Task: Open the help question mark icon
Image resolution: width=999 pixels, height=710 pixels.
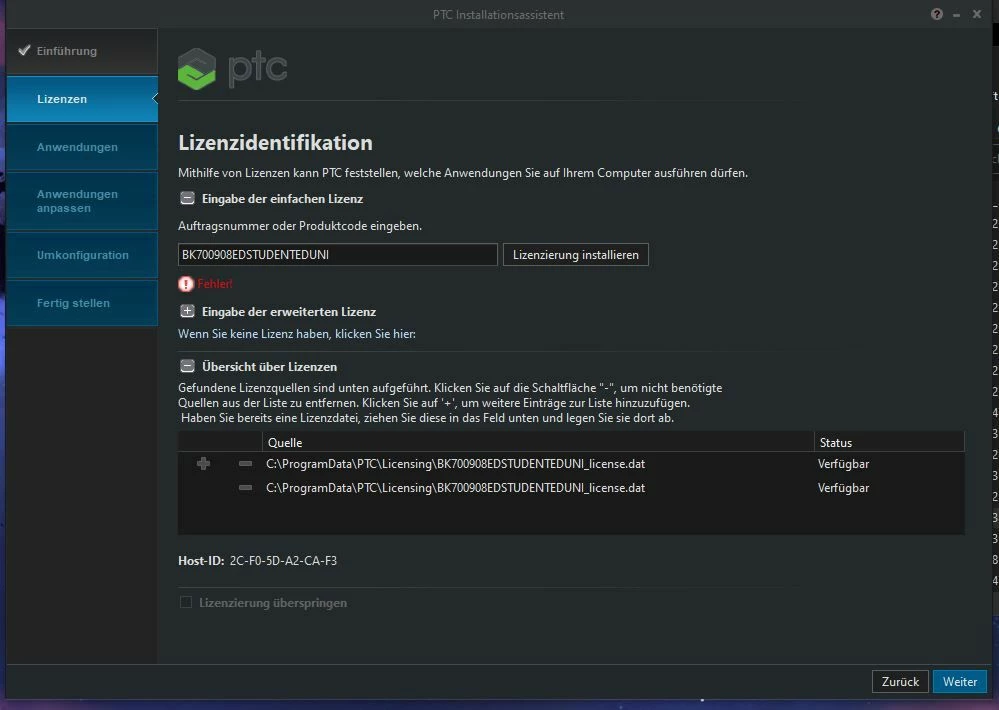Action: (937, 14)
